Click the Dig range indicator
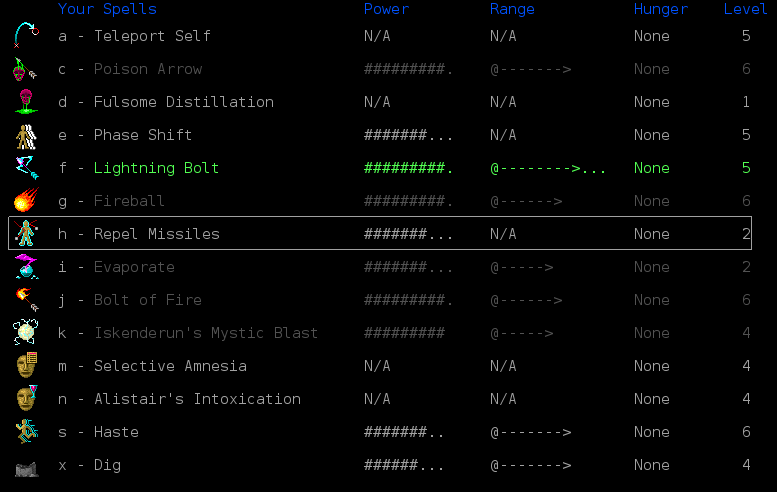777x492 pixels. pyautogui.click(x=530, y=465)
